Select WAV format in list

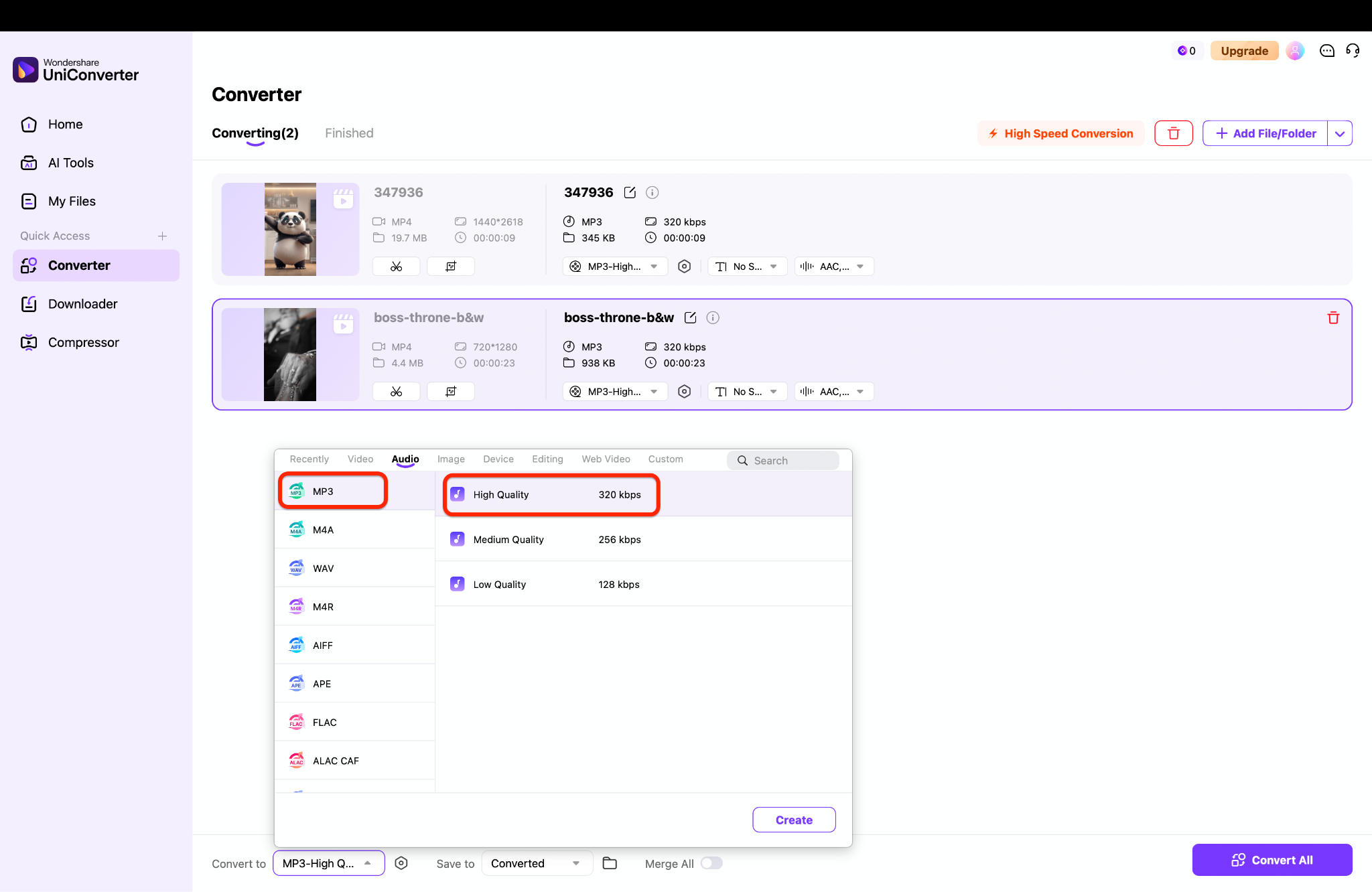[355, 569]
